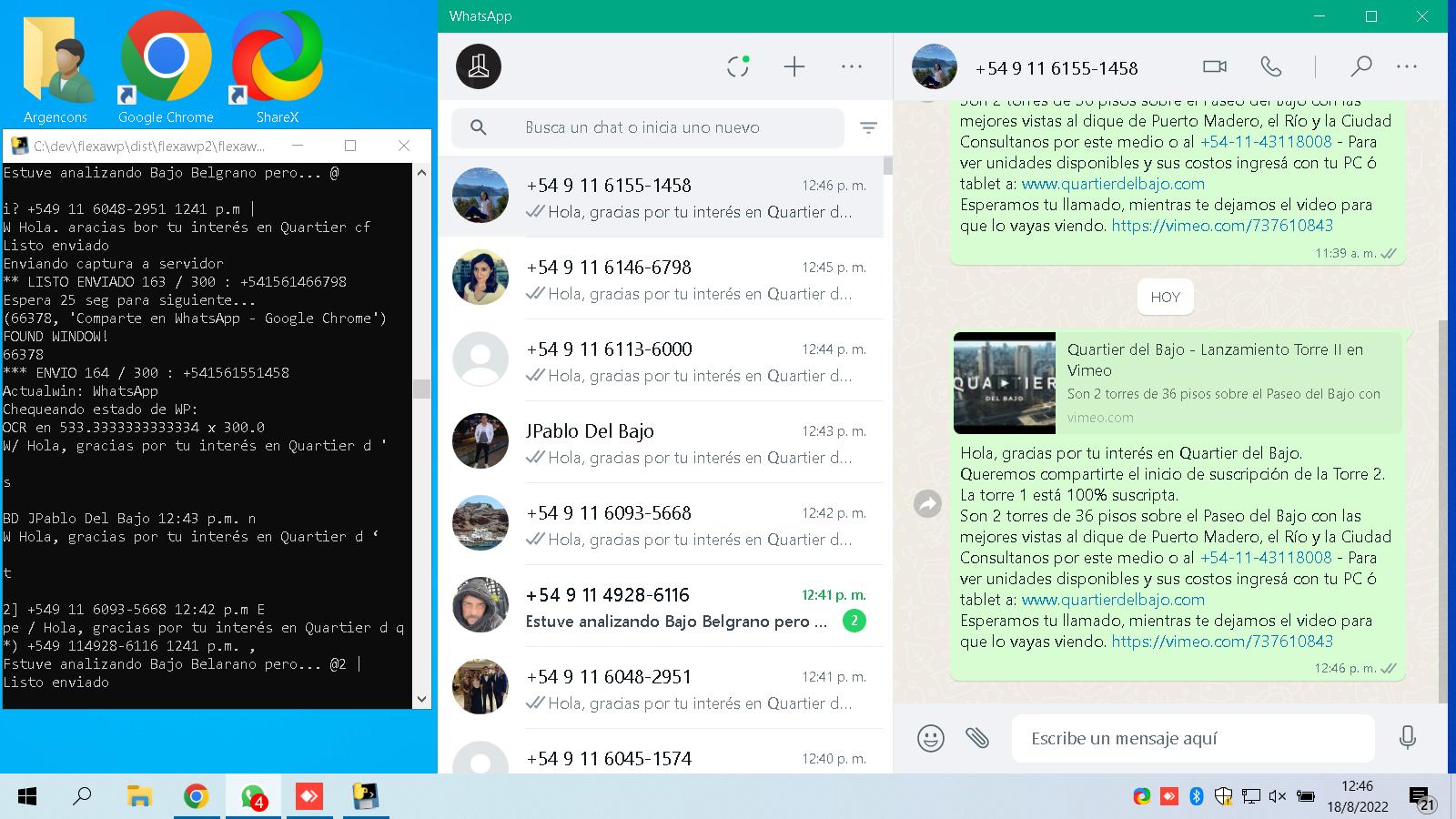Viewport: 1456px width, 819px height.
Task: Start a new chat with plus icon
Action: point(794,66)
